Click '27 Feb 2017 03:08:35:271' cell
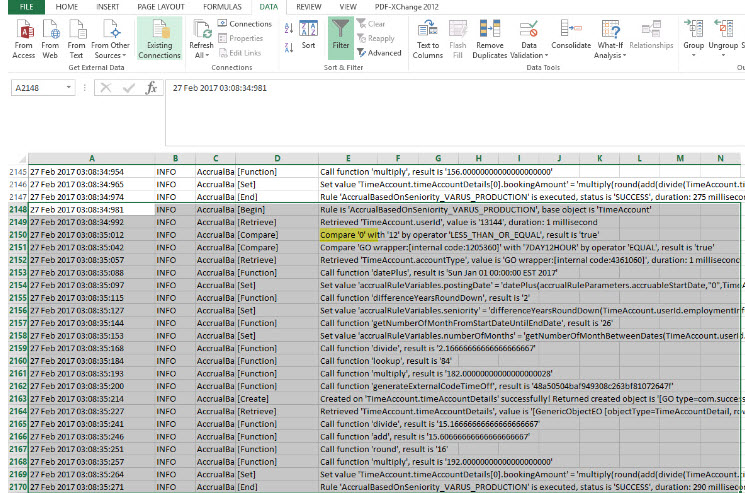This screenshot has height=493, width=745. pyautogui.click(x=92, y=487)
